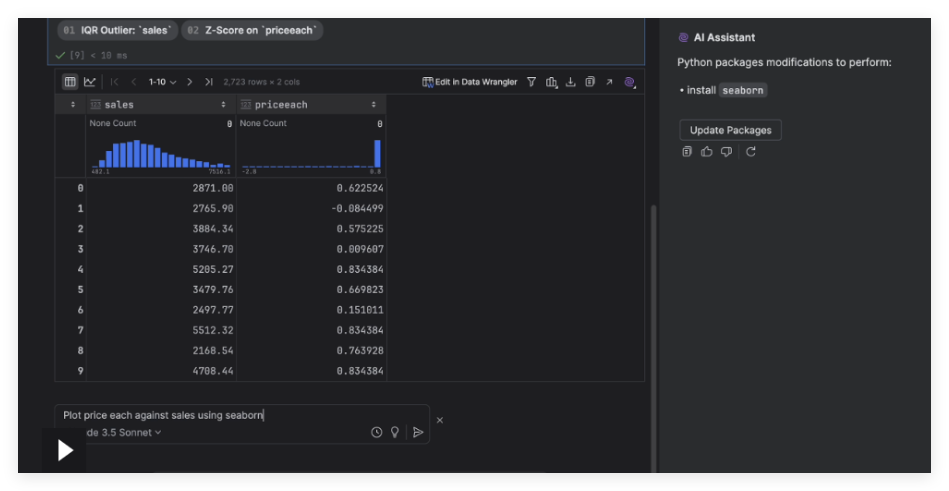Click the index column sort arrows
This screenshot has height=491, width=949.
[73, 105]
